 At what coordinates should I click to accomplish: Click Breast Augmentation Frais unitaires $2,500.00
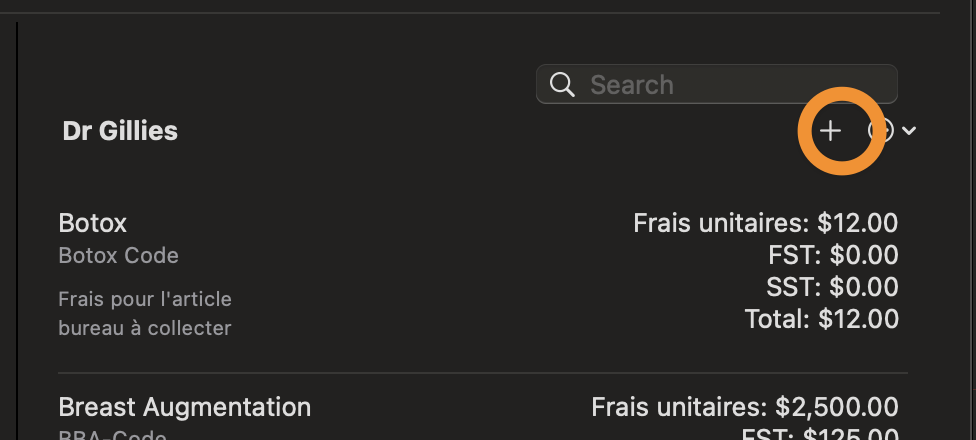coord(744,408)
